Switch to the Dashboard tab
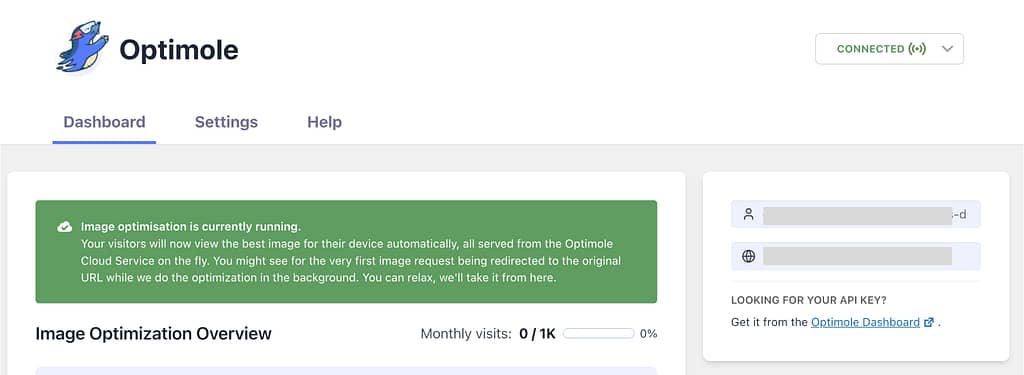The image size is (1024, 375). point(104,122)
